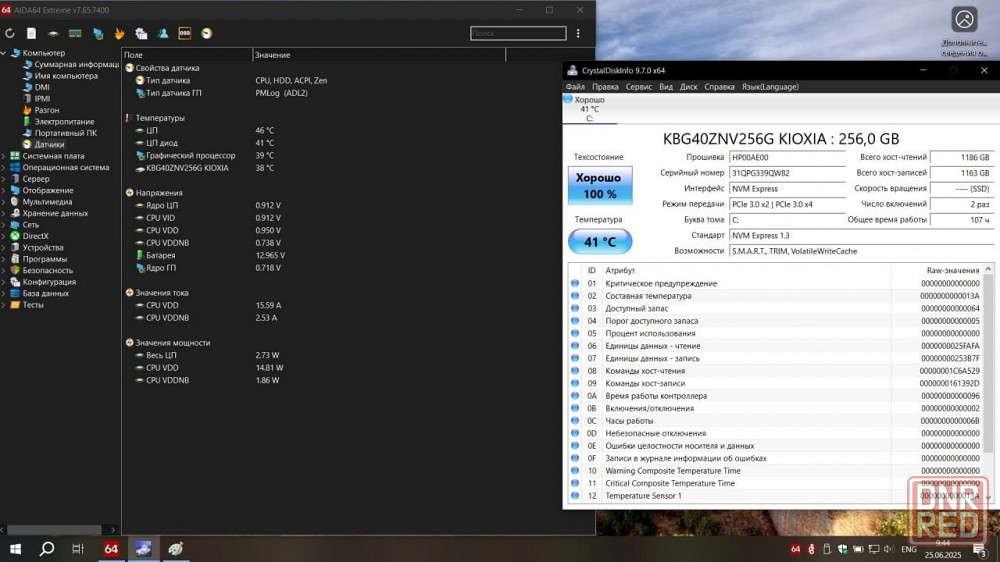This screenshot has width=1000, height=562.
Task: Click the AIDA64 search input field
Action: (518, 33)
